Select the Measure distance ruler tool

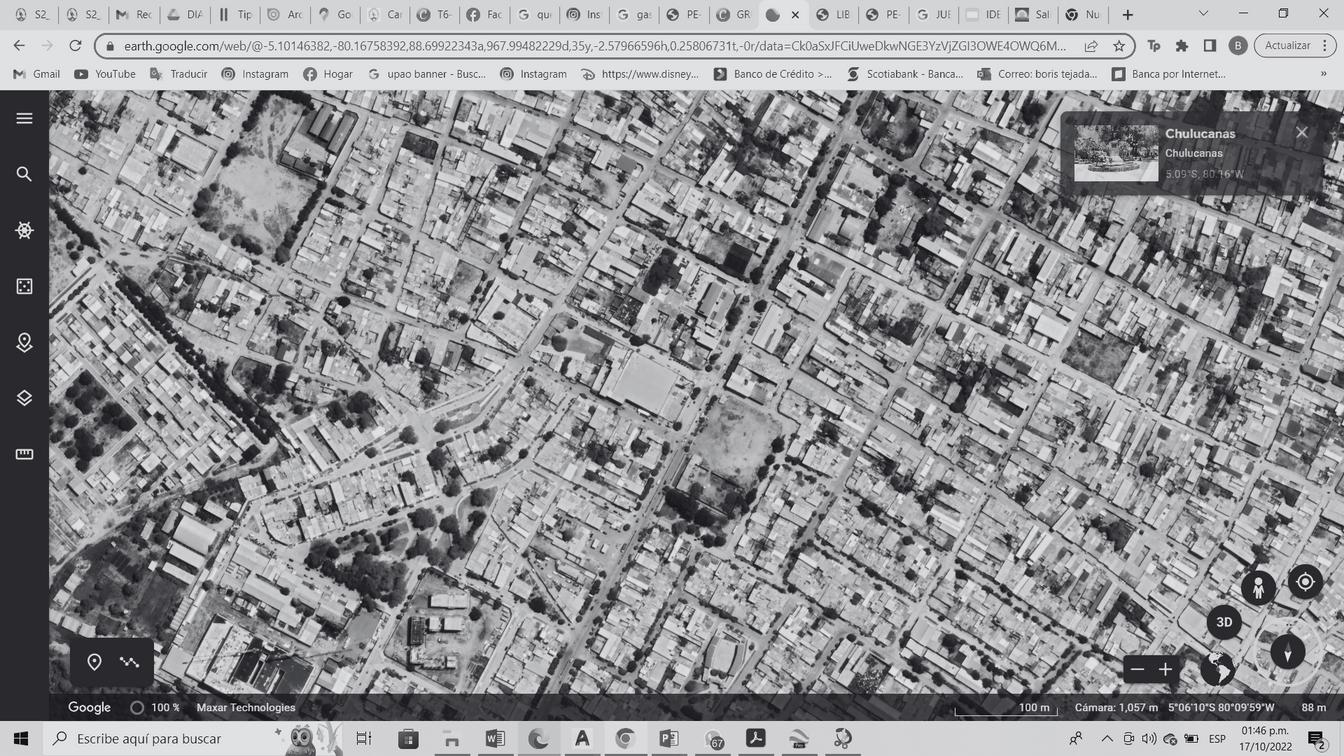[24, 454]
